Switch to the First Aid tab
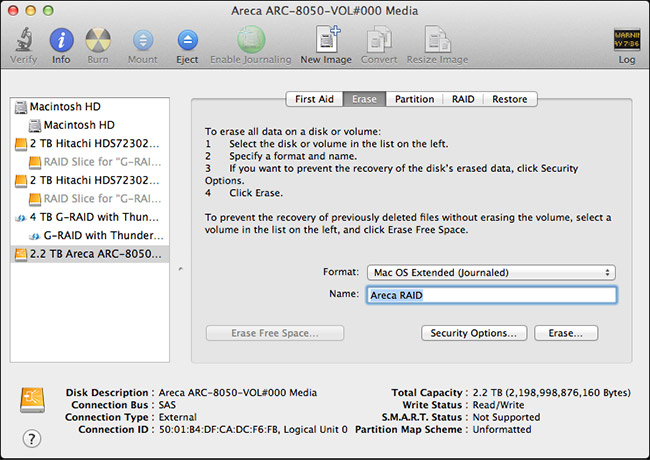Image resolution: width=650 pixels, height=460 pixels. click(x=314, y=99)
